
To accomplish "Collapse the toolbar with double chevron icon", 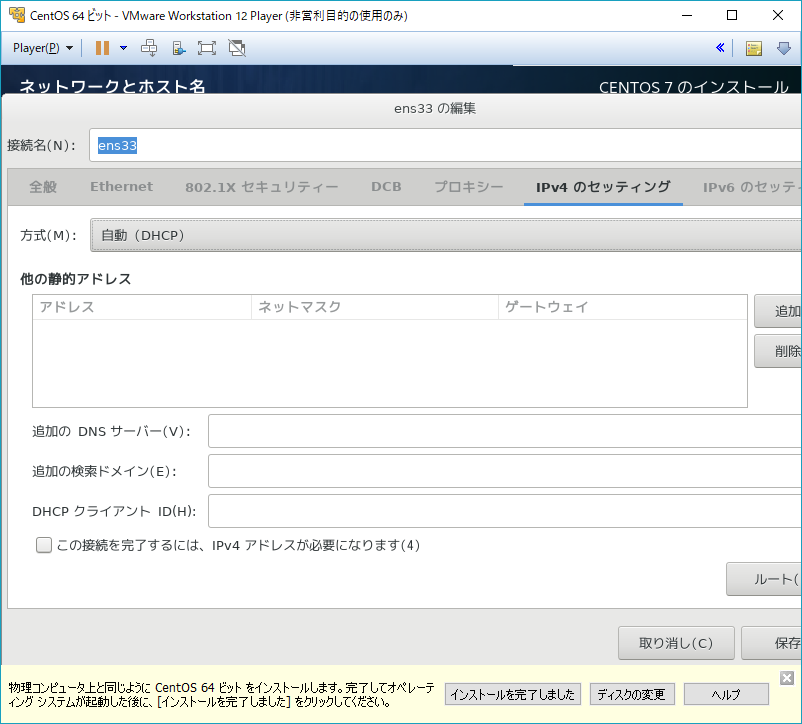I will pos(720,48).
